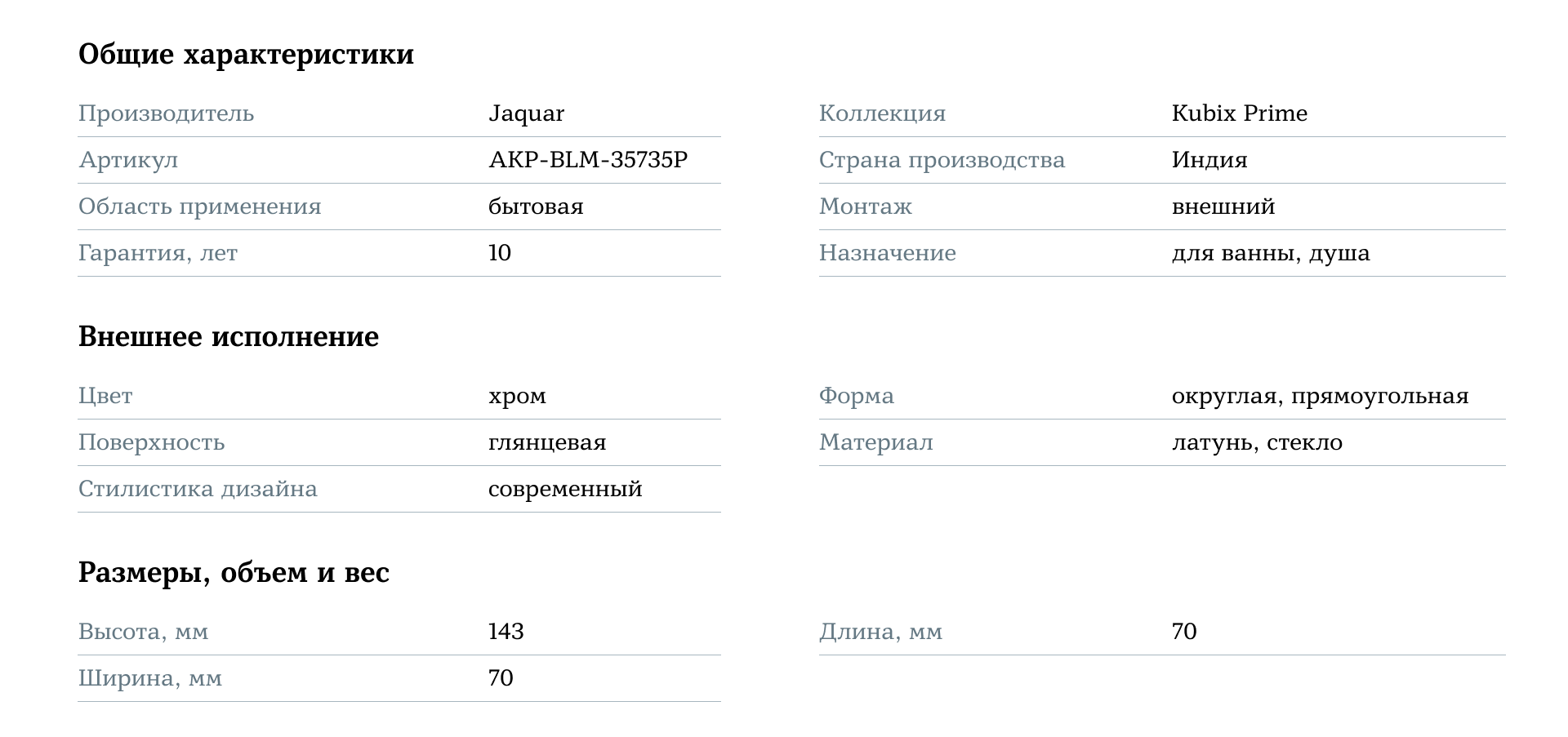Viewport: 1568px width, 737px height.
Task: Click the "Размеры, объем и вес" heading
Action: tap(234, 573)
